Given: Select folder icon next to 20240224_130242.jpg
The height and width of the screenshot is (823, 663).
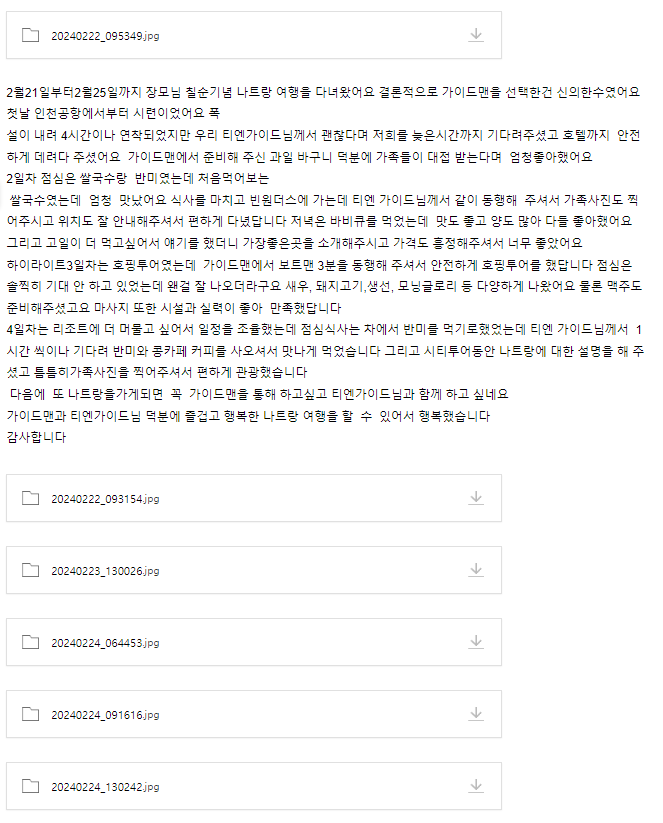Looking at the screenshot, I should [x=30, y=786].
